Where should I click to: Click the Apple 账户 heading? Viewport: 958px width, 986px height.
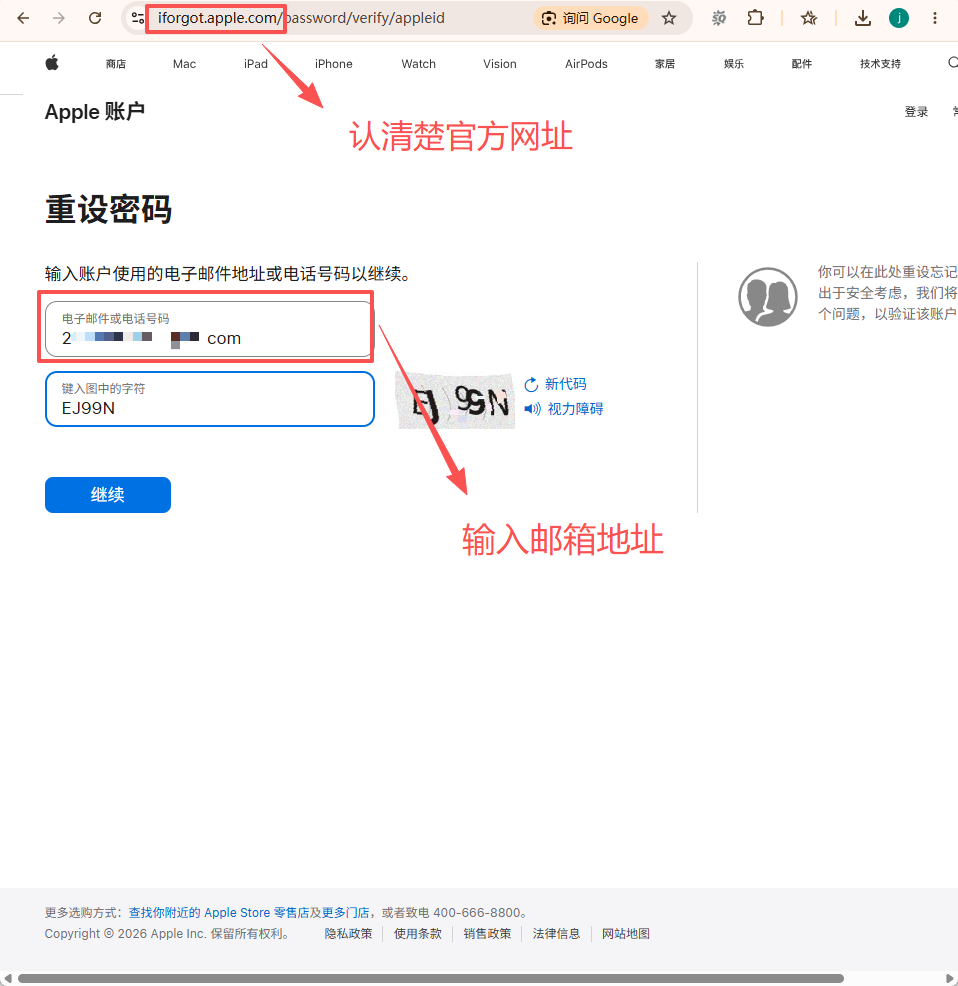pos(94,112)
